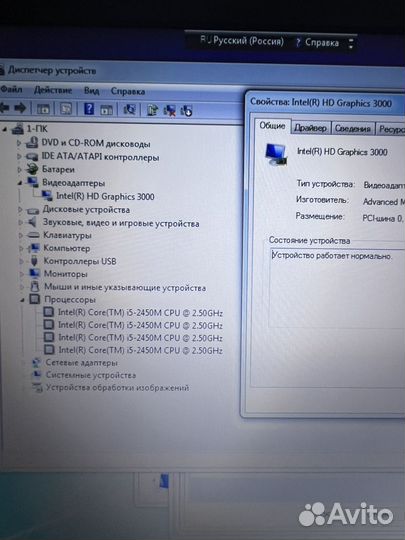Select Устройства обработки изображений category
The height and width of the screenshot is (540, 405).
pyautogui.click(x=117, y=388)
